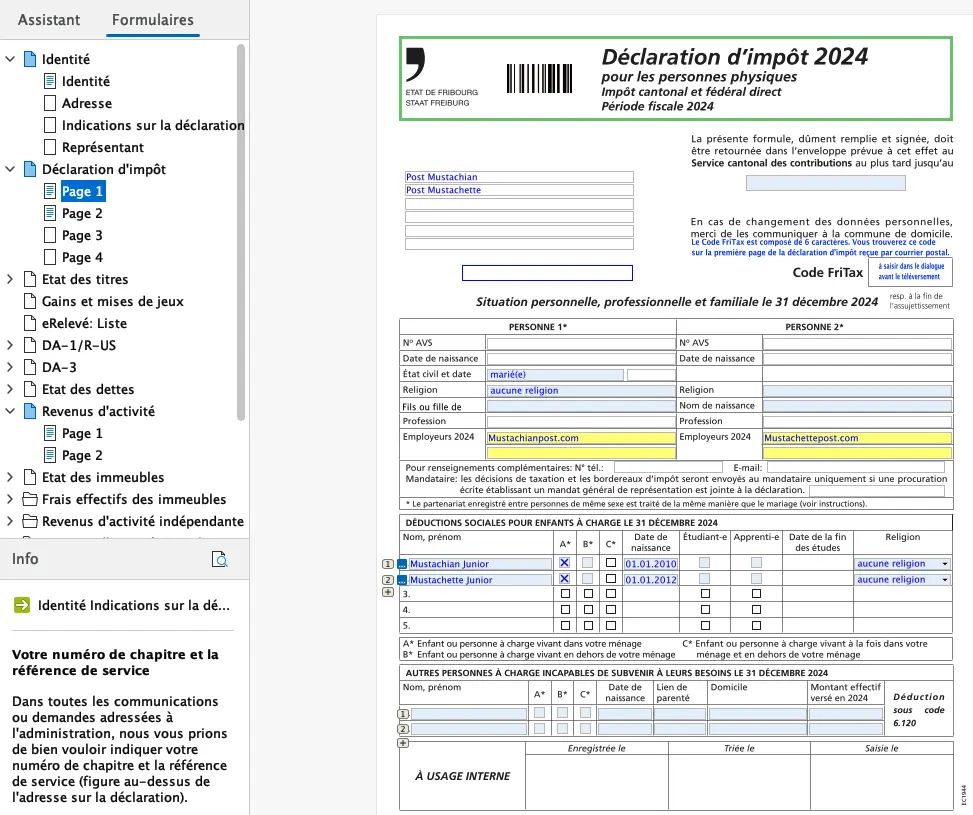Click the ellipsis icon beside Mustachette Junior

pos(402,579)
